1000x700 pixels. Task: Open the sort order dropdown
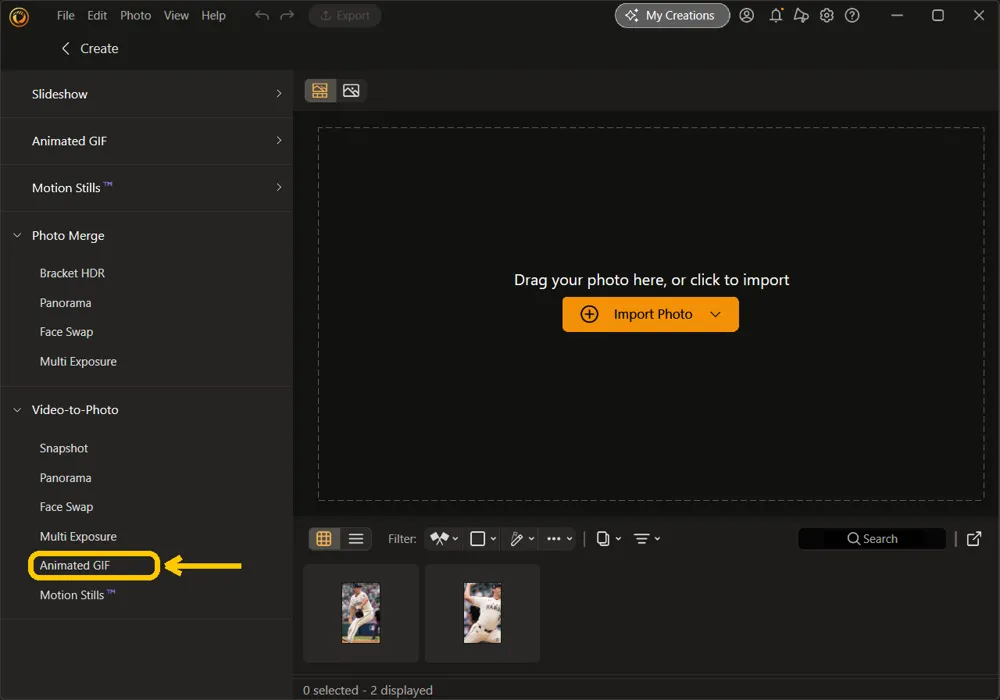[x=647, y=539]
